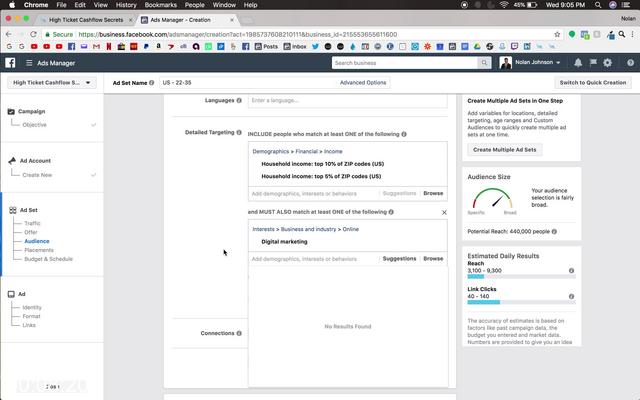Focus the Ad Set Name field

(248, 82)
